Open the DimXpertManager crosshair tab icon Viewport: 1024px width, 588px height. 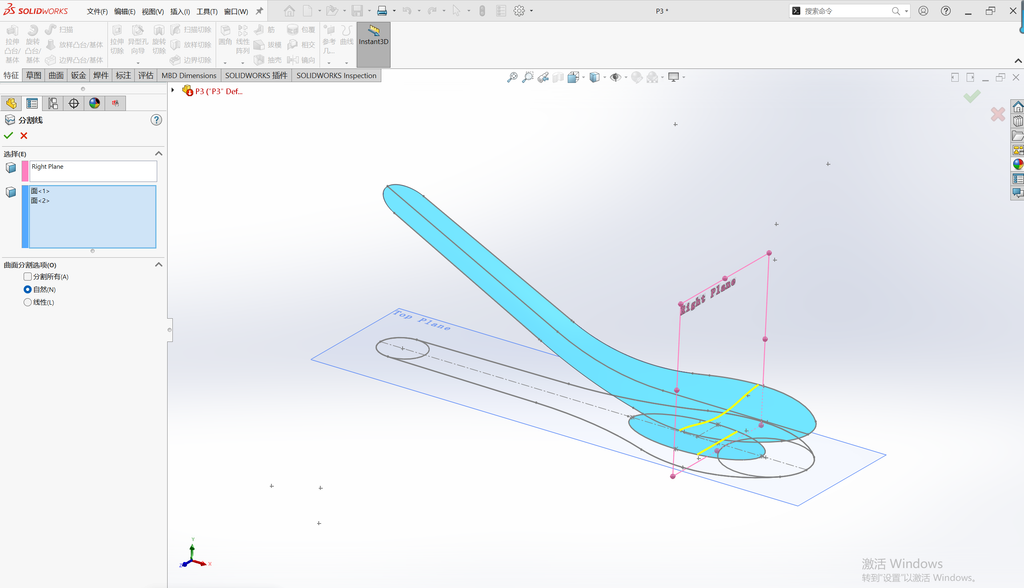(74, 103)
